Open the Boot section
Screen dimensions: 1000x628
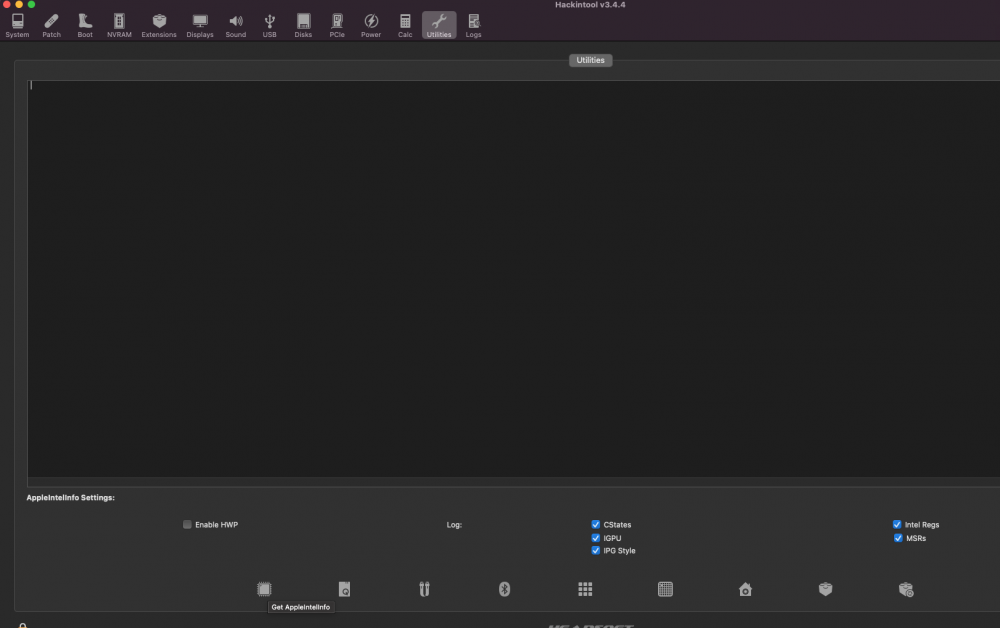pos(85,26)
